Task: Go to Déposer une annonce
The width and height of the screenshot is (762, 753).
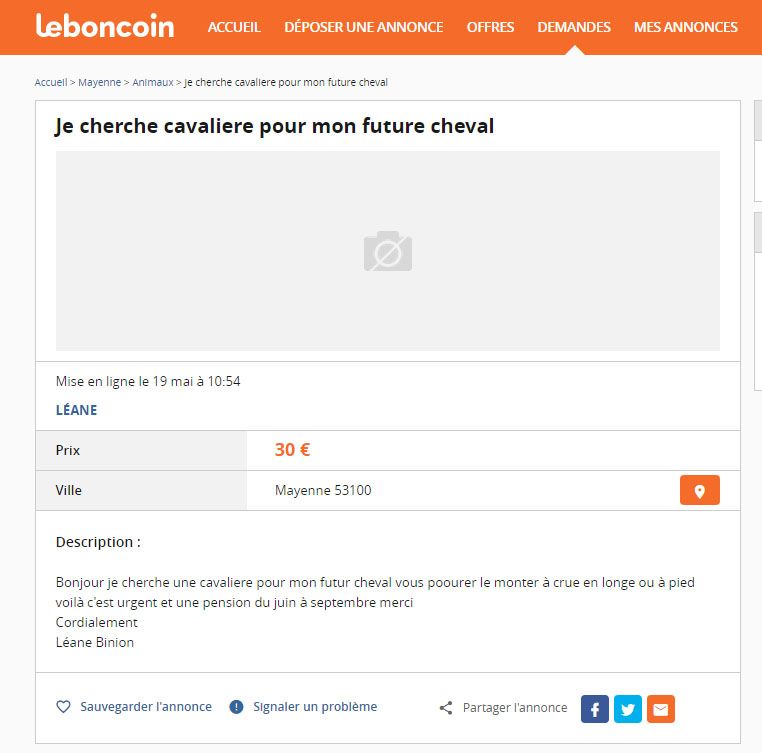Action: pyautogui.click(x=363, y=27)
